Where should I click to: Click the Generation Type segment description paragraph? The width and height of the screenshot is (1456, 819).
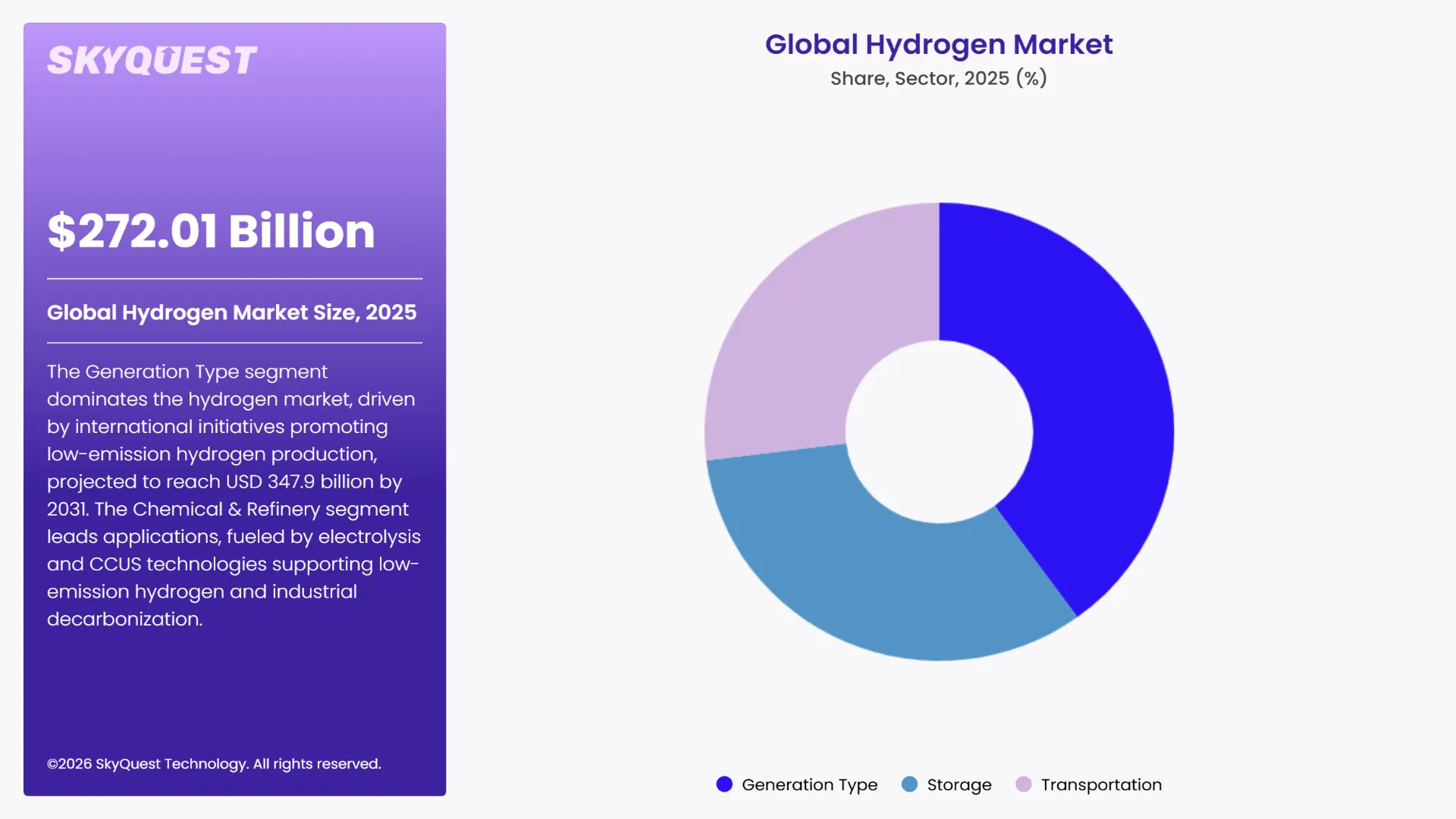tap(234, 495)
